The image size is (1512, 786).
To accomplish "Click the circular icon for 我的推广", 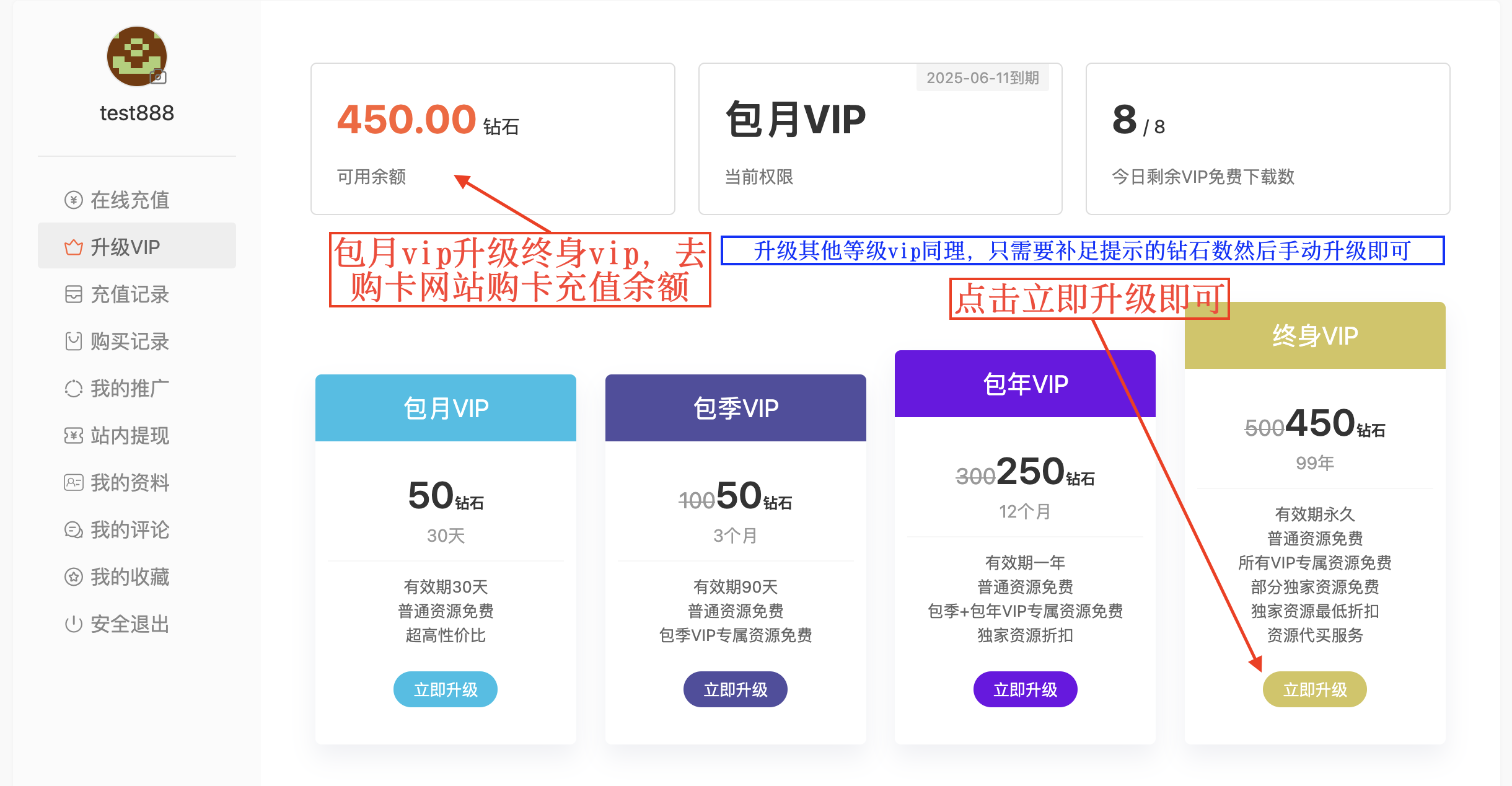I will pyautogui.click(x=73, y=389).
